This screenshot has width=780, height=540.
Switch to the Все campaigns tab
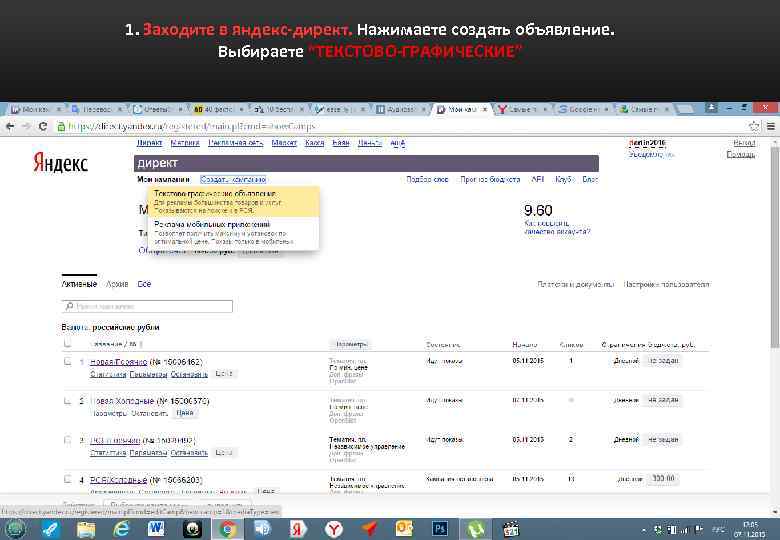click(x=144, y=284)
